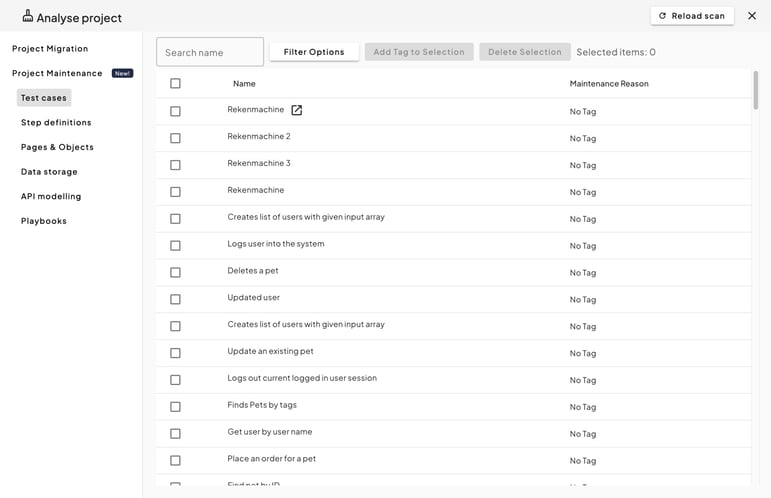Viewport: 771px width, 498px height.
Task: Open Rekenmachine via its external-link icon
Action: 297,110
